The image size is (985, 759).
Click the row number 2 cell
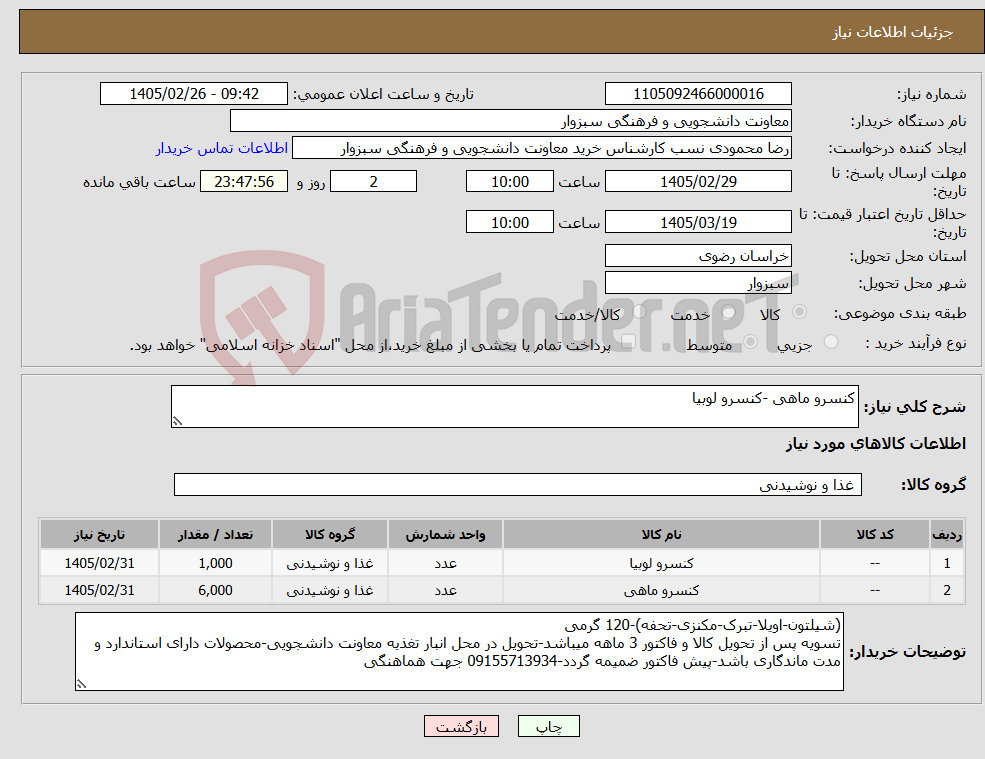click(947, 590)
